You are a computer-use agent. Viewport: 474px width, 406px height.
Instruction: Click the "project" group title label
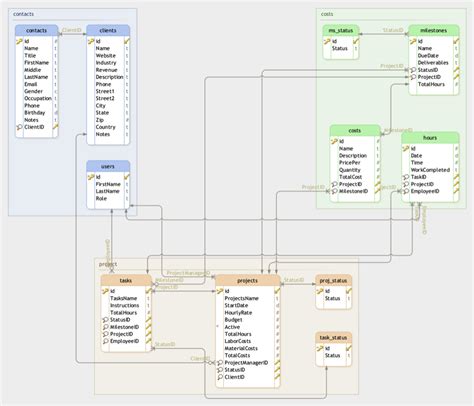tap(108, 264)
